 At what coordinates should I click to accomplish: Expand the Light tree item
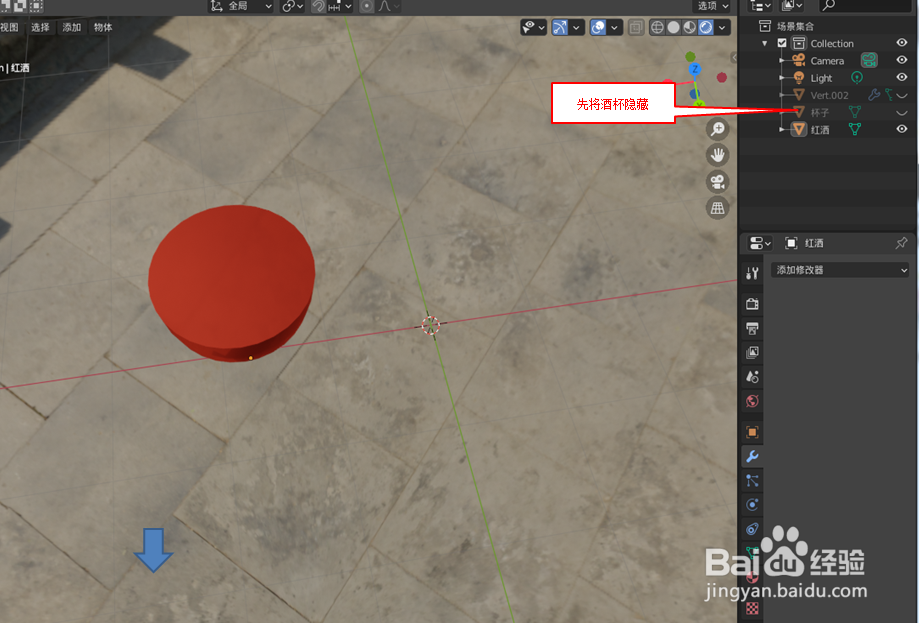click(x=782, y=77)
